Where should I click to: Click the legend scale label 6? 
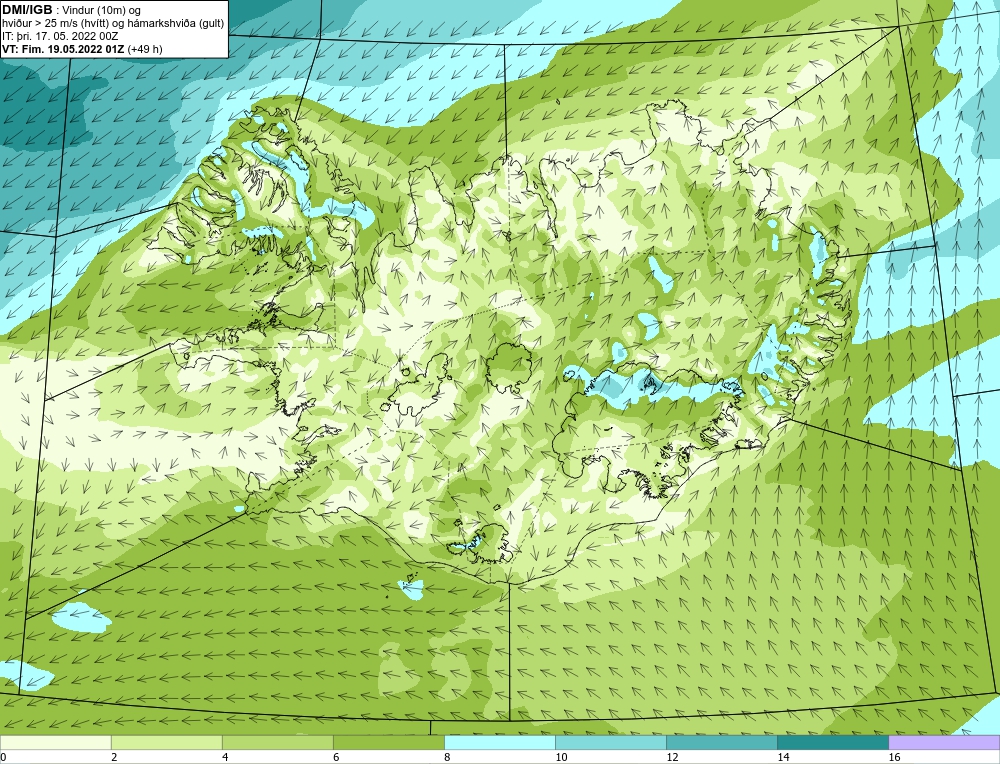pyautogui.click(x=336, y=757)
